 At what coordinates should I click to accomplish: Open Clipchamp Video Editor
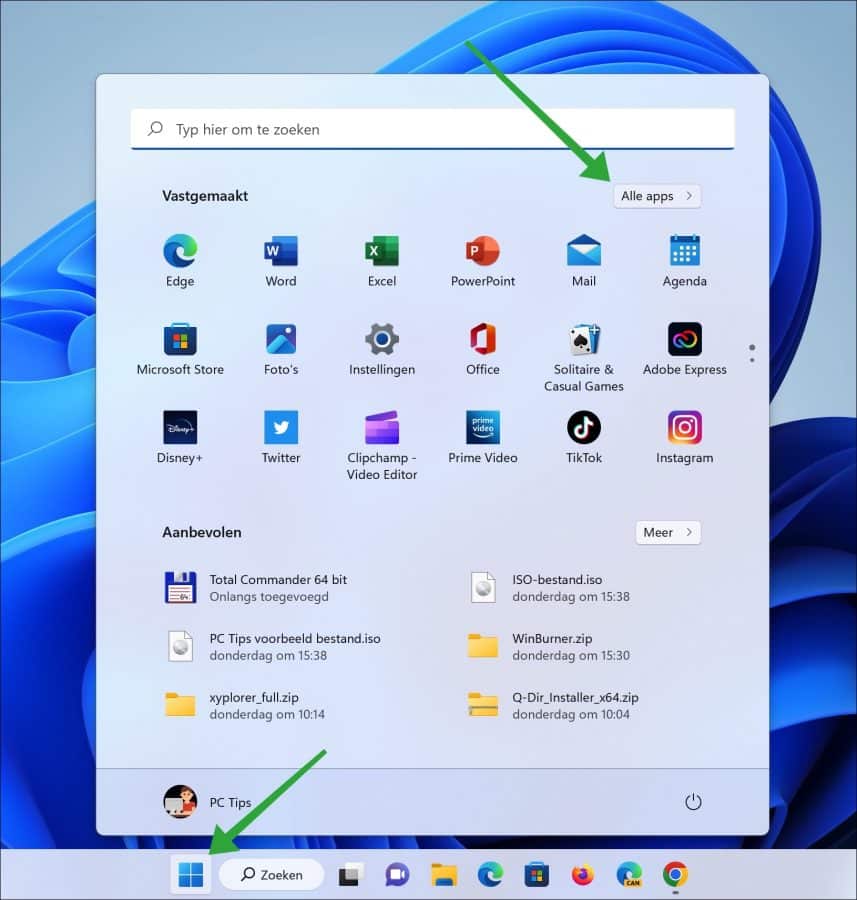click(382, 445)
